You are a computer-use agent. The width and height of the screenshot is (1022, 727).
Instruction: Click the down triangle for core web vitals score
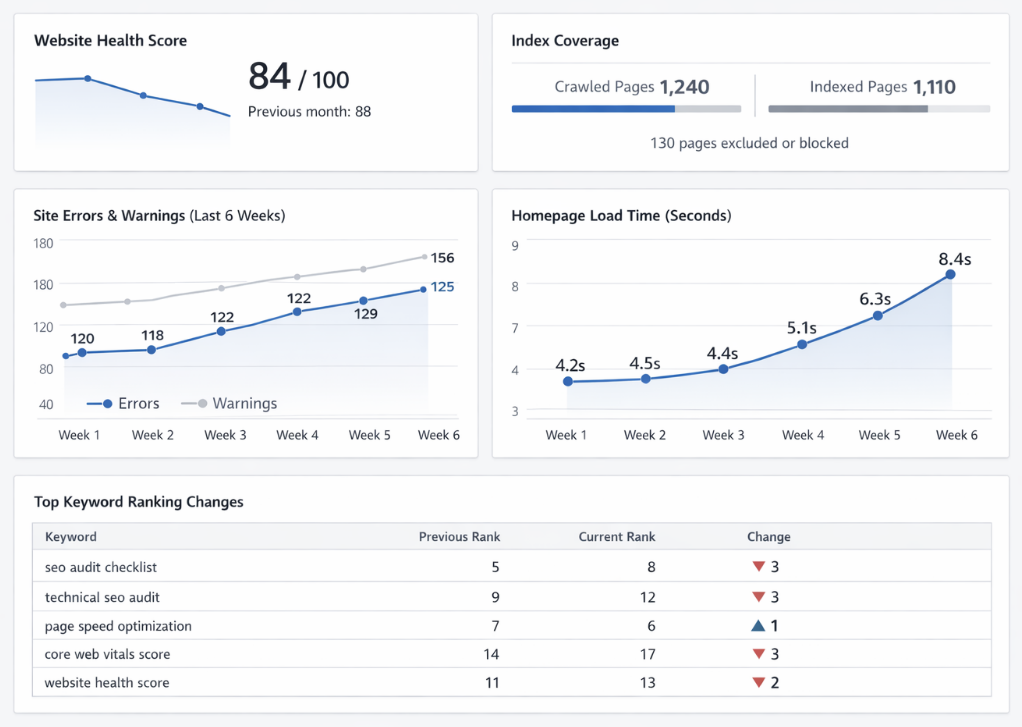[758, 654]
